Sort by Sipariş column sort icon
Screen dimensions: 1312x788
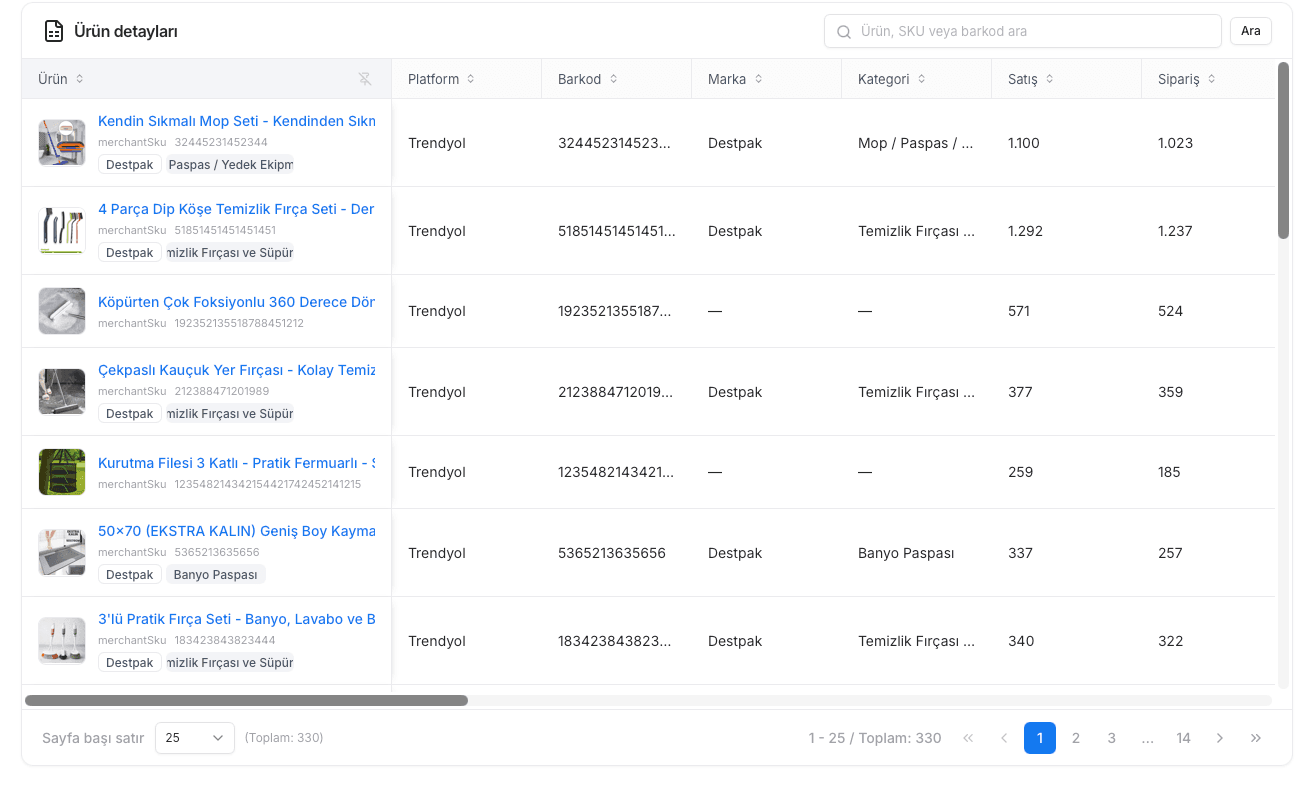pos(1211,79)
